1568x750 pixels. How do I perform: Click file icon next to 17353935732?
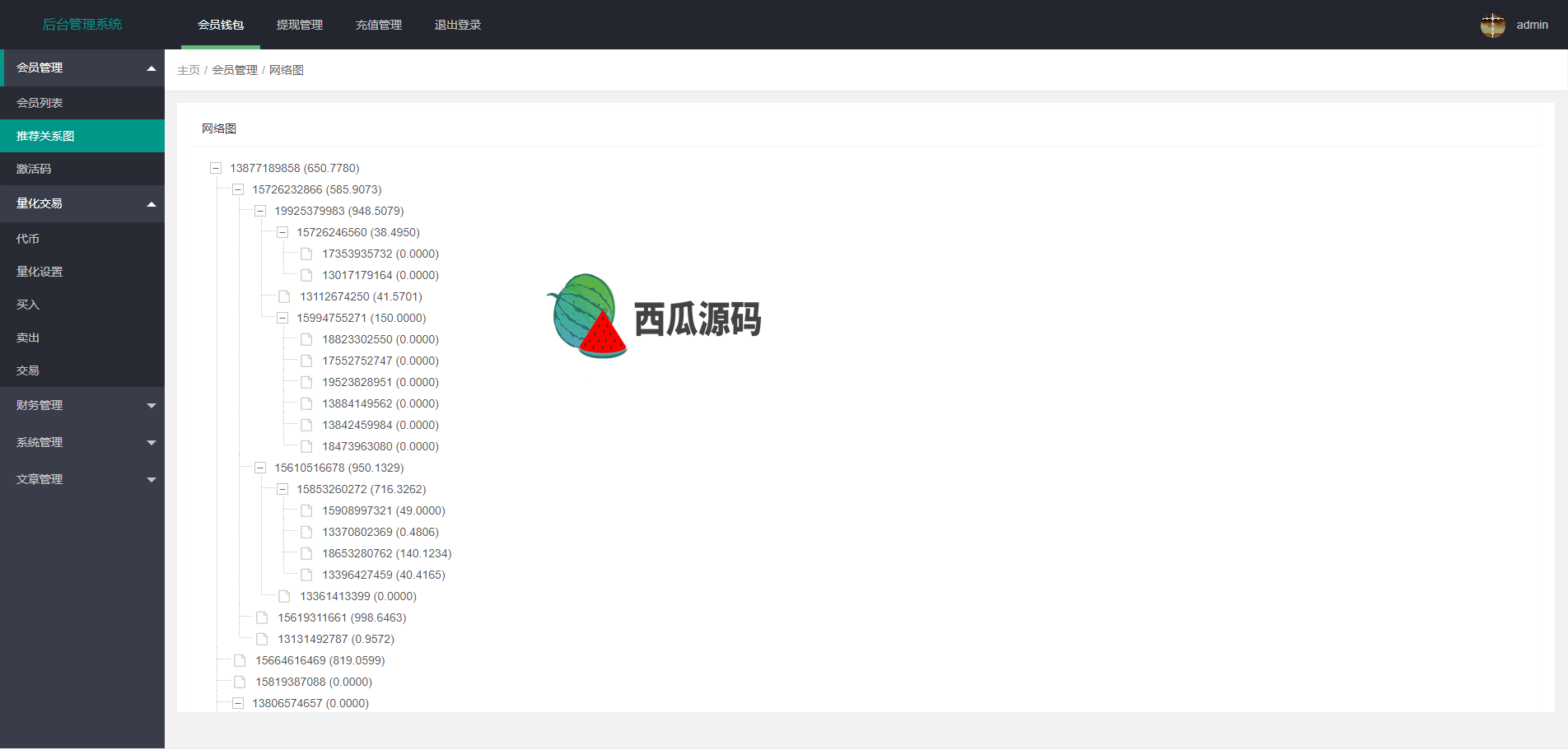coord(306,254)
